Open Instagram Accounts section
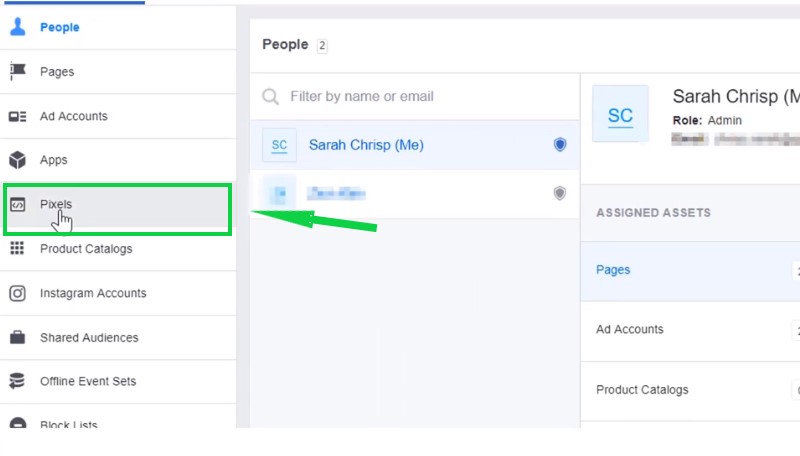The height and width of the screenshot is (456, 800). click(118, 293)
